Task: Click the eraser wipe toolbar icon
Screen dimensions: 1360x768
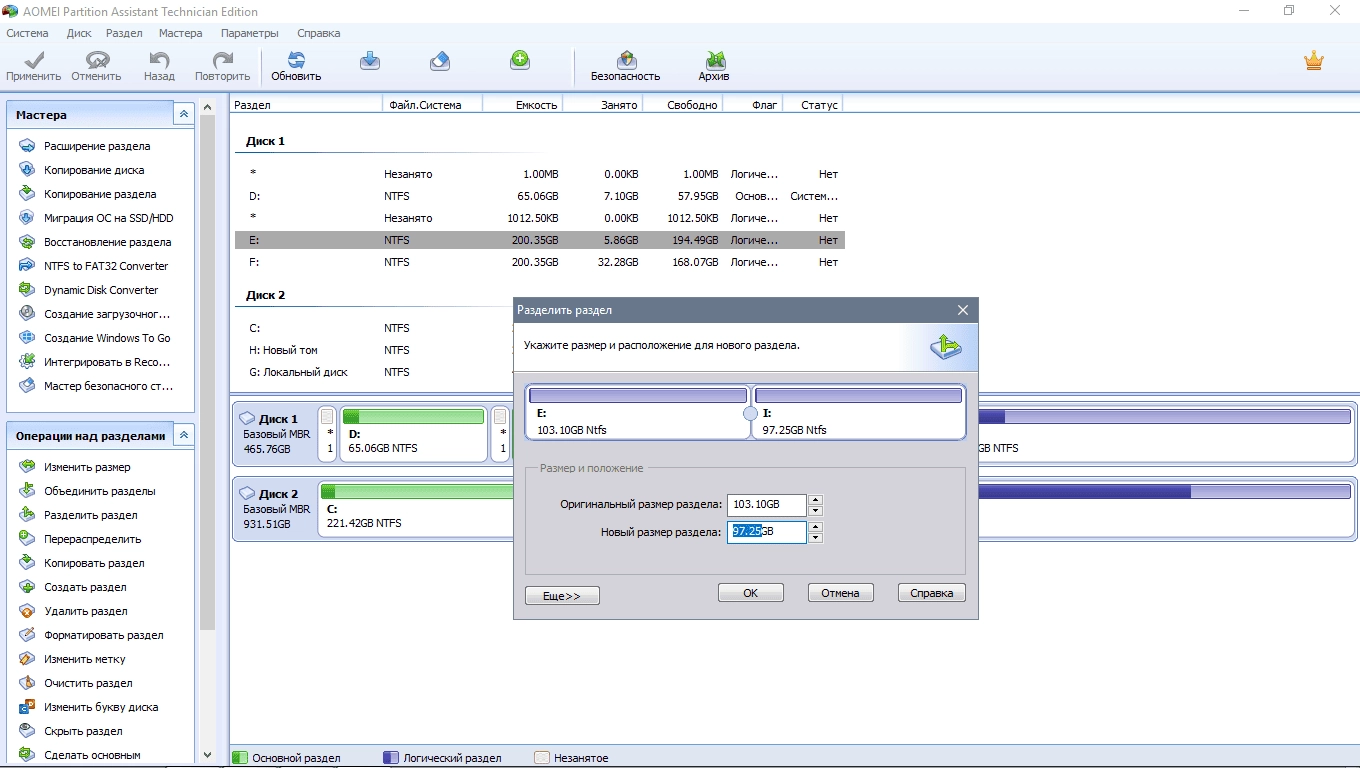Action: (x=440, y=61)
